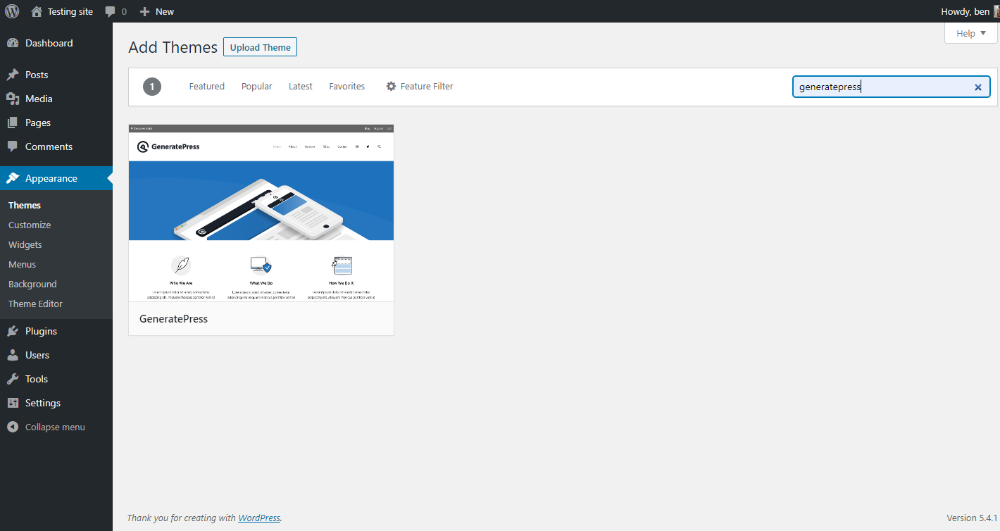
Task: Open the comments bubble in admin bar
Action: coord(116,11)
